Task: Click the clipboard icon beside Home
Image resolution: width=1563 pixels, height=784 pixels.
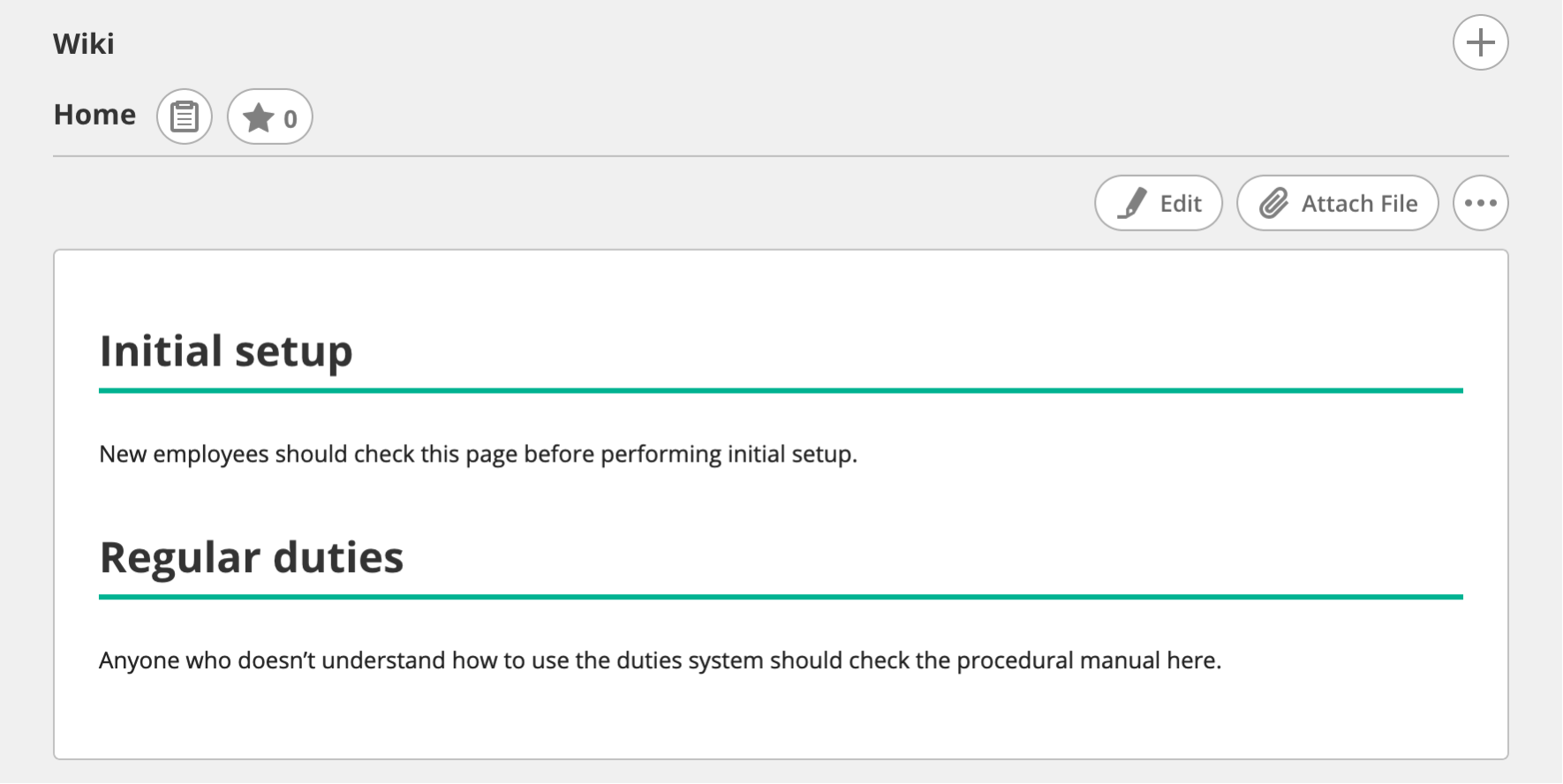Action: [185, 117]
